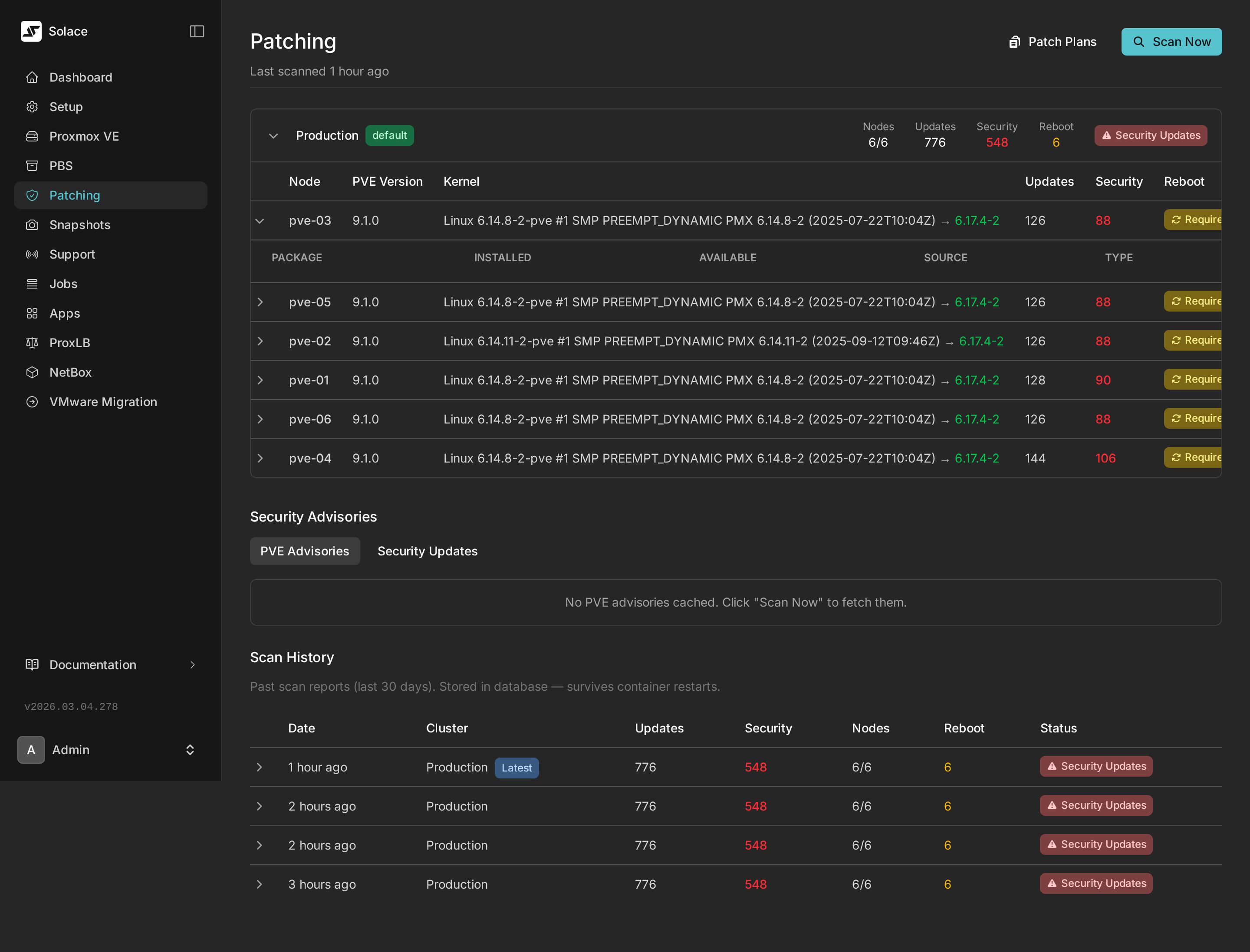Viewport: 1250px width, 952px height.
Task: Select the Setup gear icon
Action: [32, 107]
